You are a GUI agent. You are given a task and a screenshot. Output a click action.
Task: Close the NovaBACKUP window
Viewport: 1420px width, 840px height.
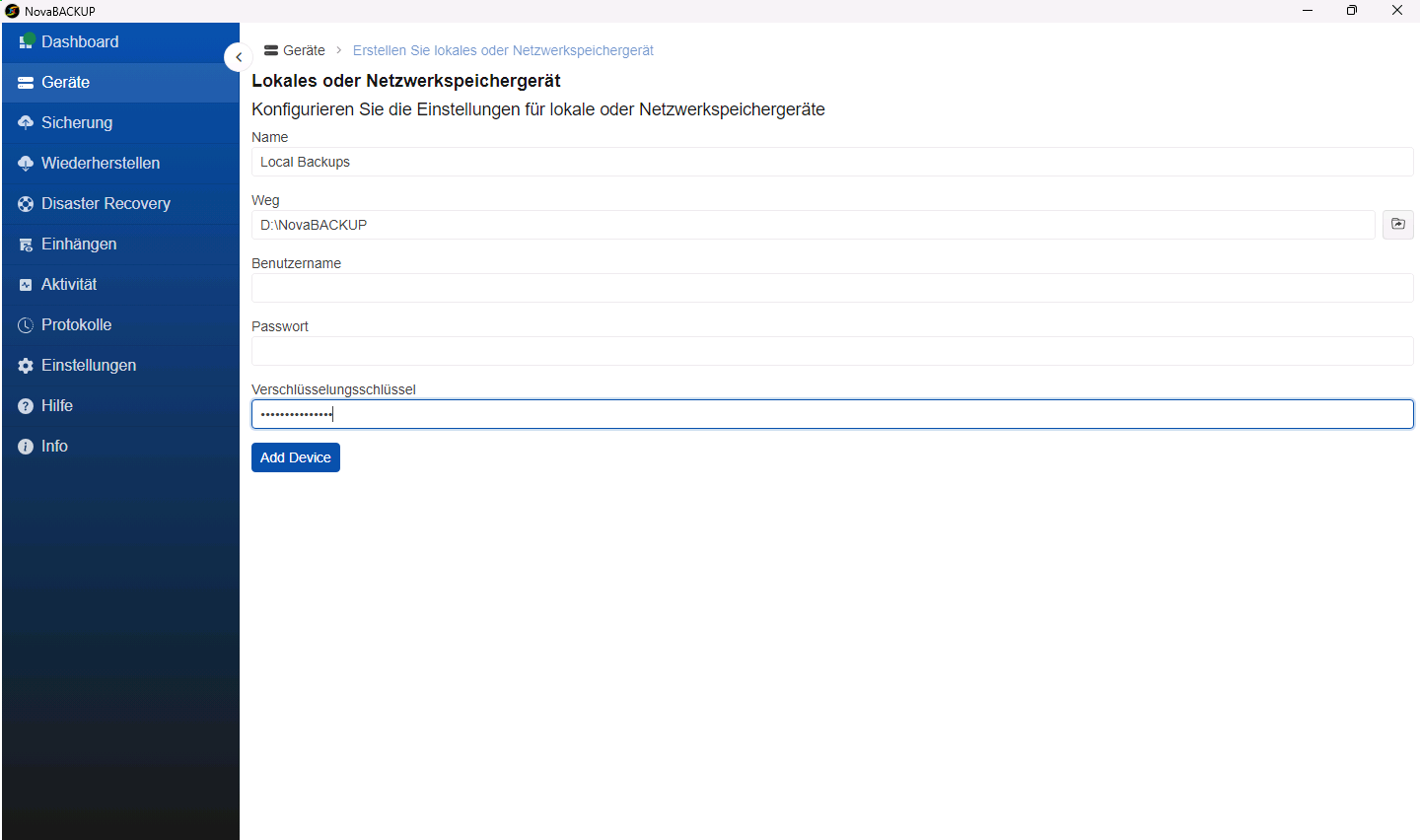coord(1397,11)
